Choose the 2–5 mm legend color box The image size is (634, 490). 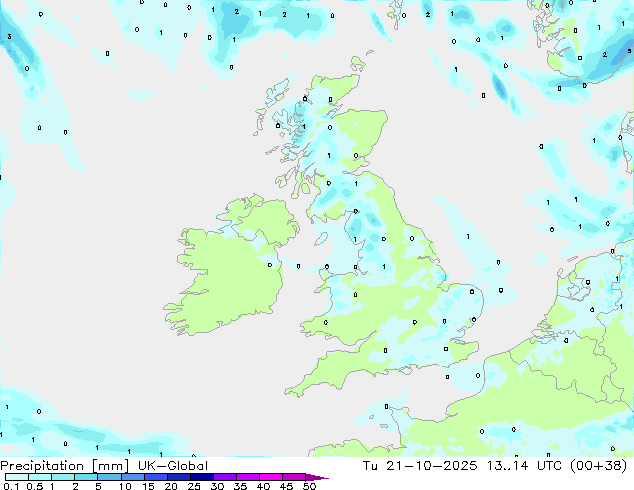pyautogui.click(x=86, y=477)
